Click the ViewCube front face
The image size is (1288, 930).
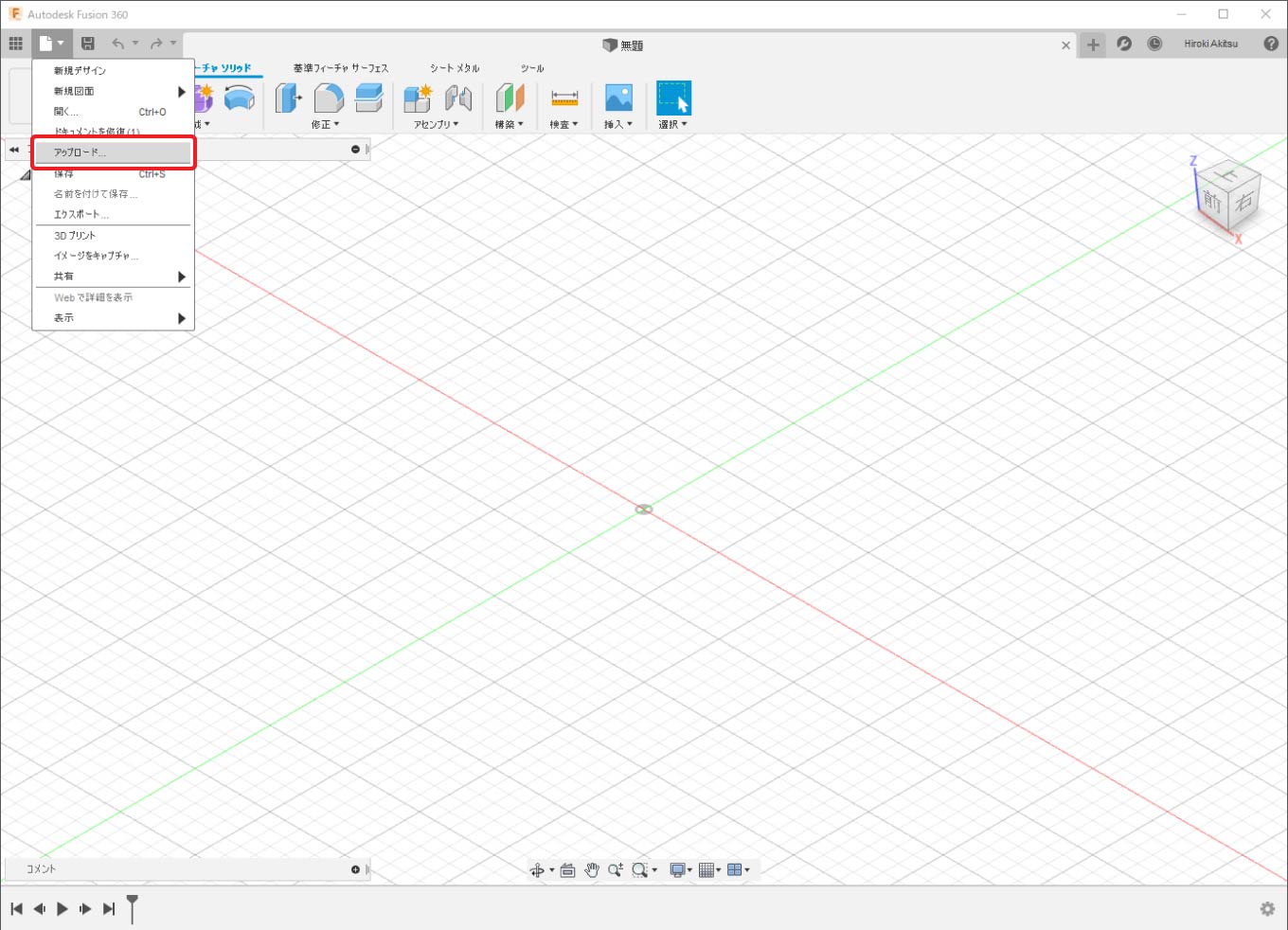pyautogui.click(x=1212, y=201)
